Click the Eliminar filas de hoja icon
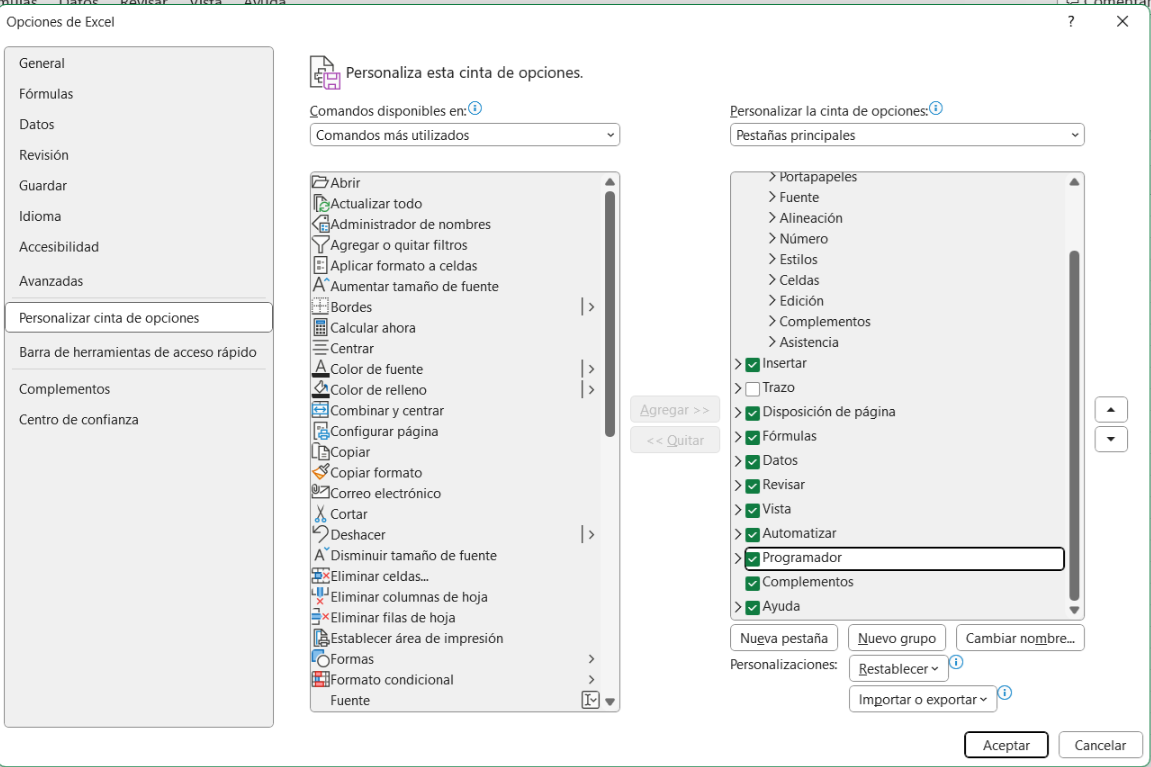 [x=320, y=617]
